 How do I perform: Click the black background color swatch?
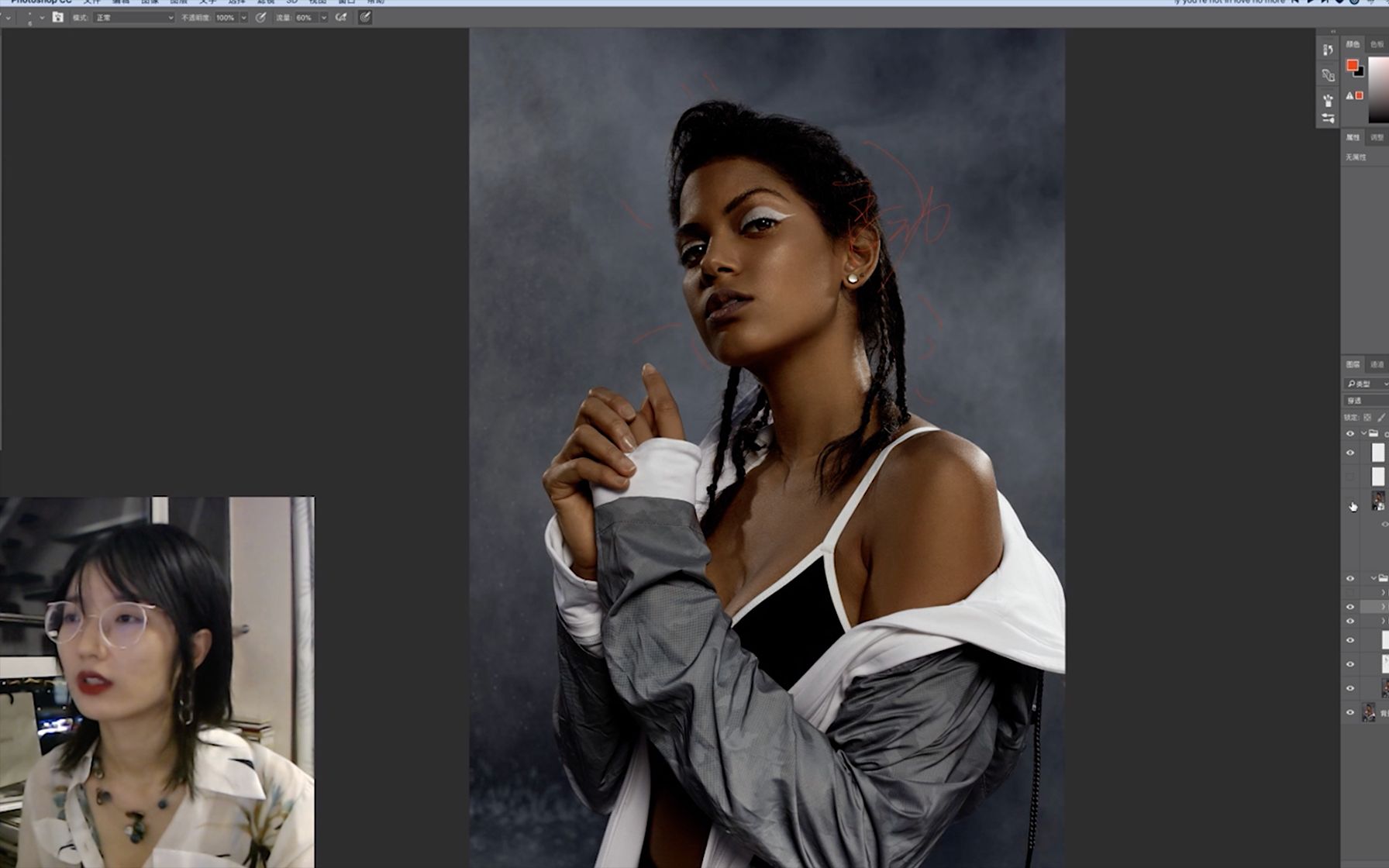click(1360, 72)
